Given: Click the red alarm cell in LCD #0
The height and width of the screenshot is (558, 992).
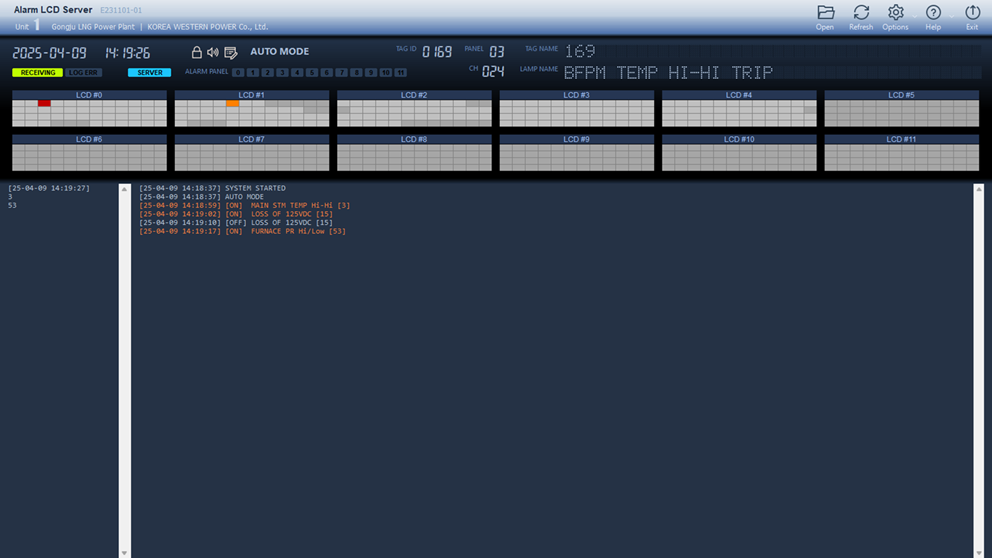Looking at the screenshot, I should click(44, 103).
